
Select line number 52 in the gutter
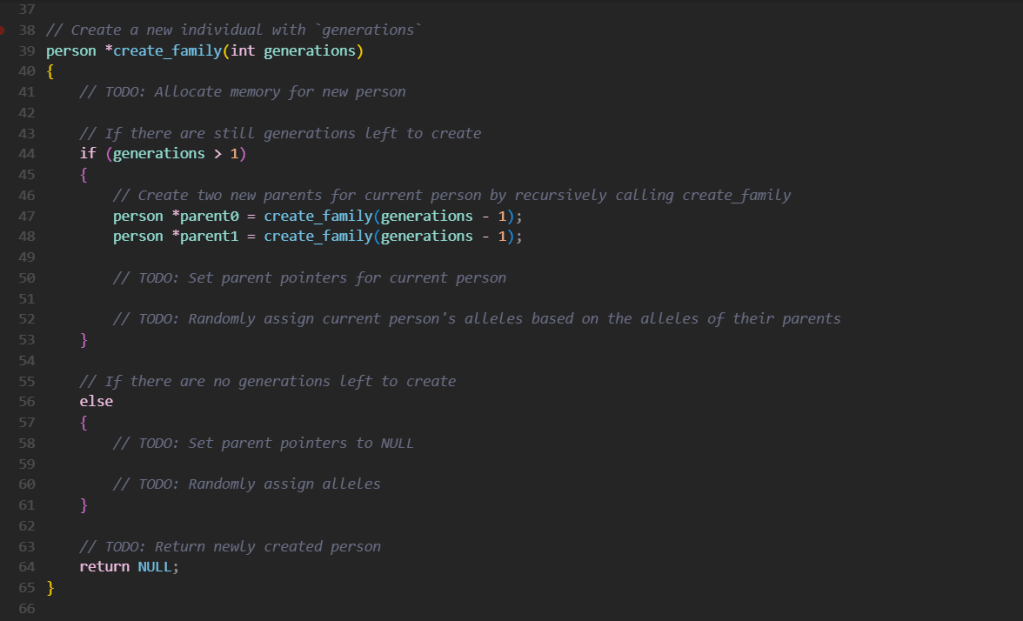(27, 319)
